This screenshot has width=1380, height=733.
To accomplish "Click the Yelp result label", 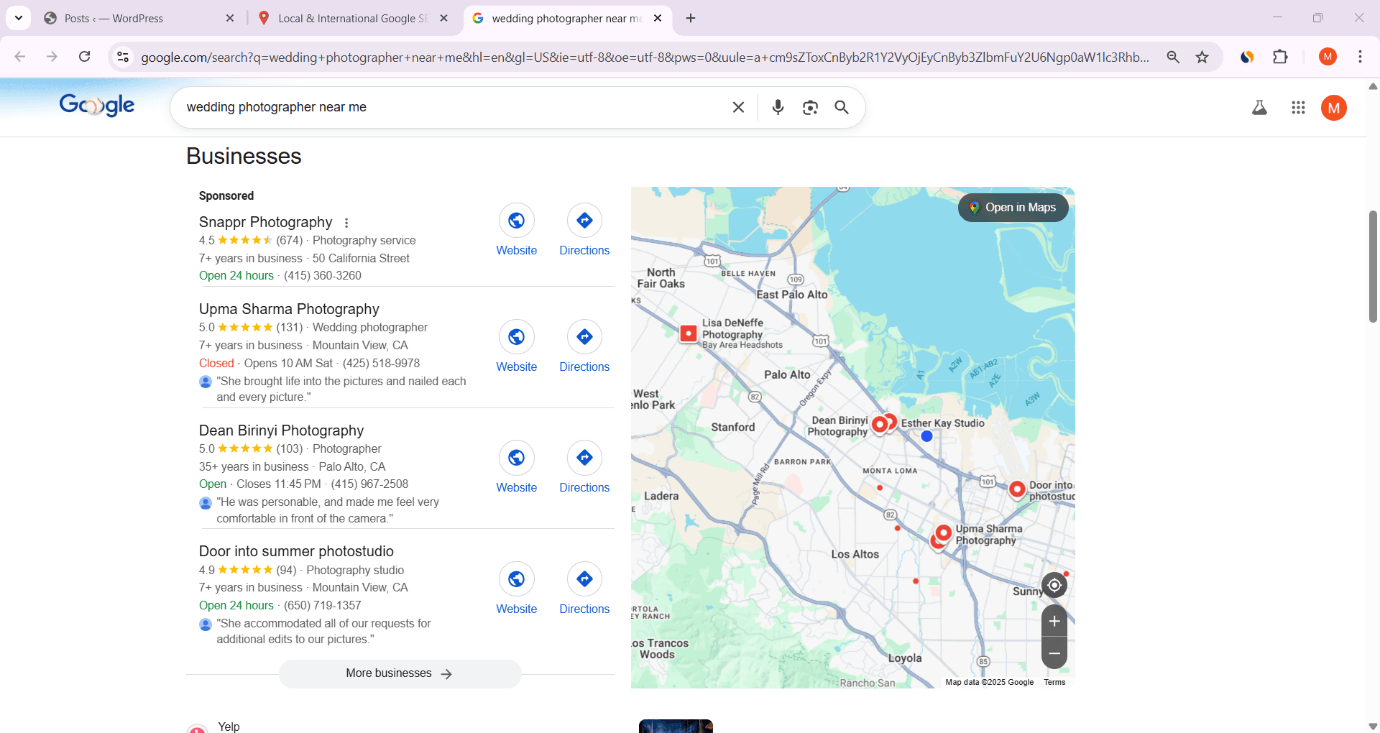I will click(229, 727).
